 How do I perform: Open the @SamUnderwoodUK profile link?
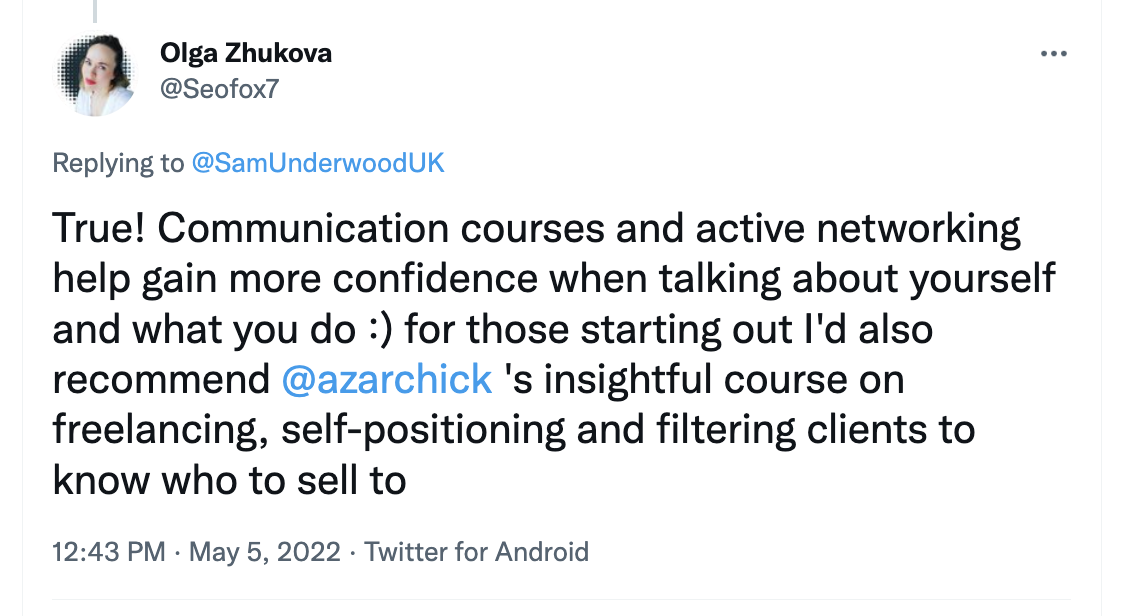point(317,163)
